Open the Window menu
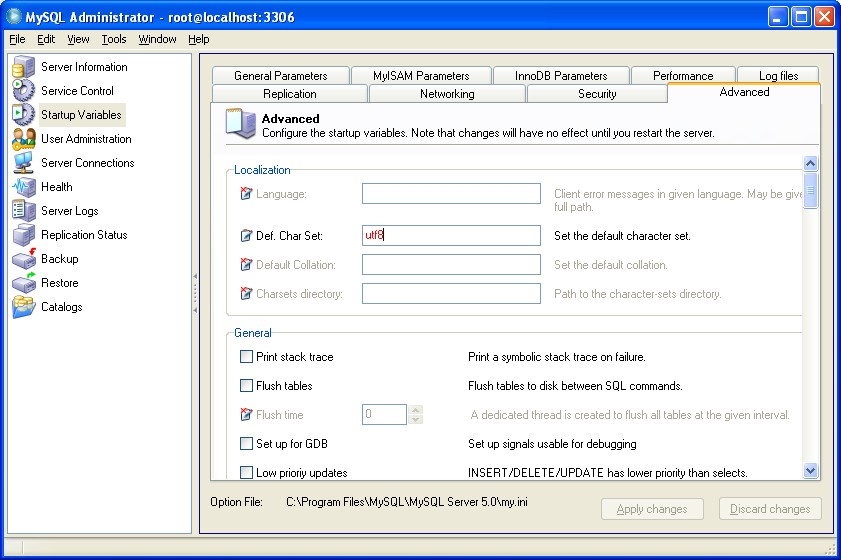841x560 pixels. point(157,39)
